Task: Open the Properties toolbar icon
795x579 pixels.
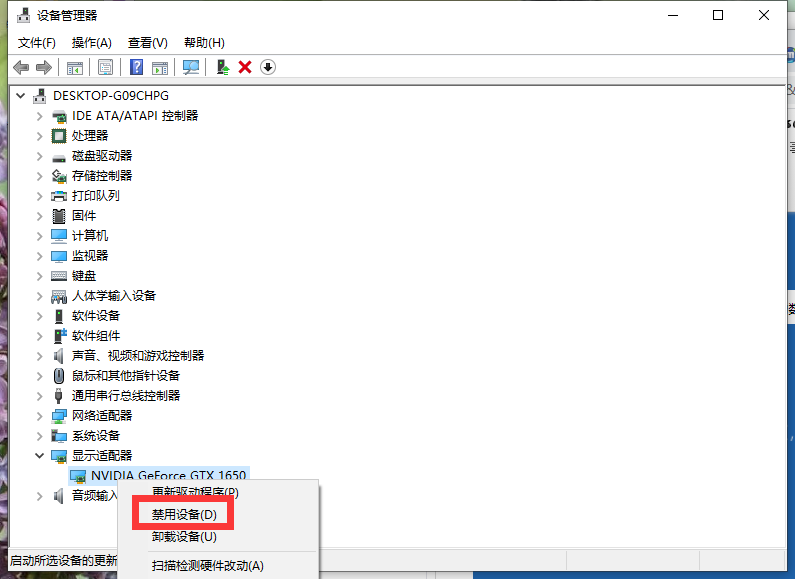Action: pyautogui.click(x=105, y=67)
